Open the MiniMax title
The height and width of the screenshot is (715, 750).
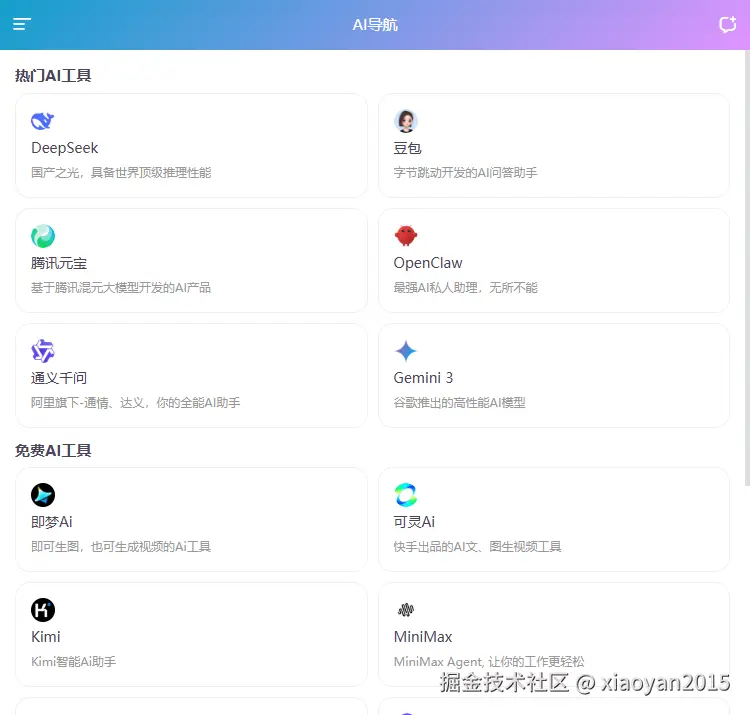point(423,637)
